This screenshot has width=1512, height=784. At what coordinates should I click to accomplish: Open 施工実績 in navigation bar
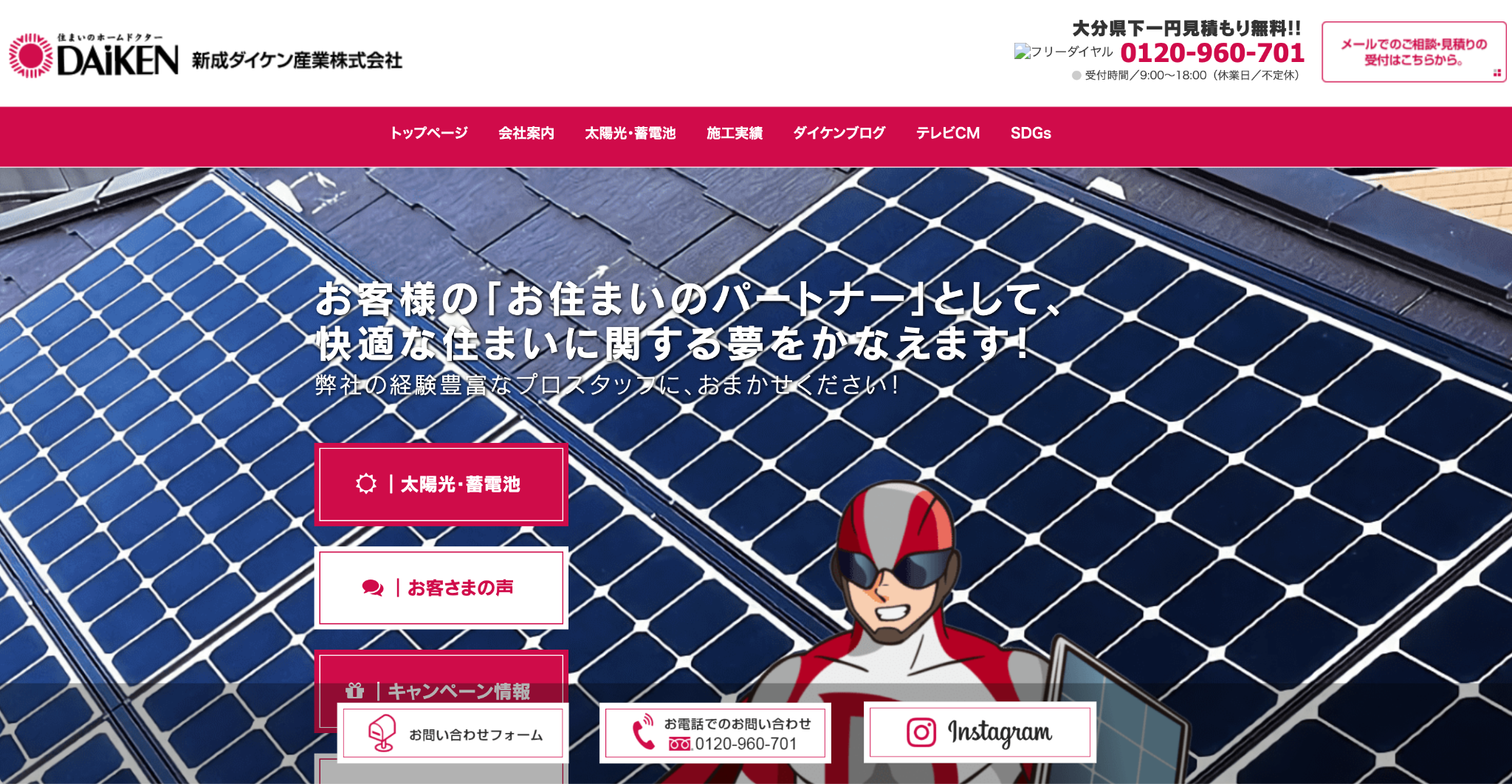pos(735,133)
